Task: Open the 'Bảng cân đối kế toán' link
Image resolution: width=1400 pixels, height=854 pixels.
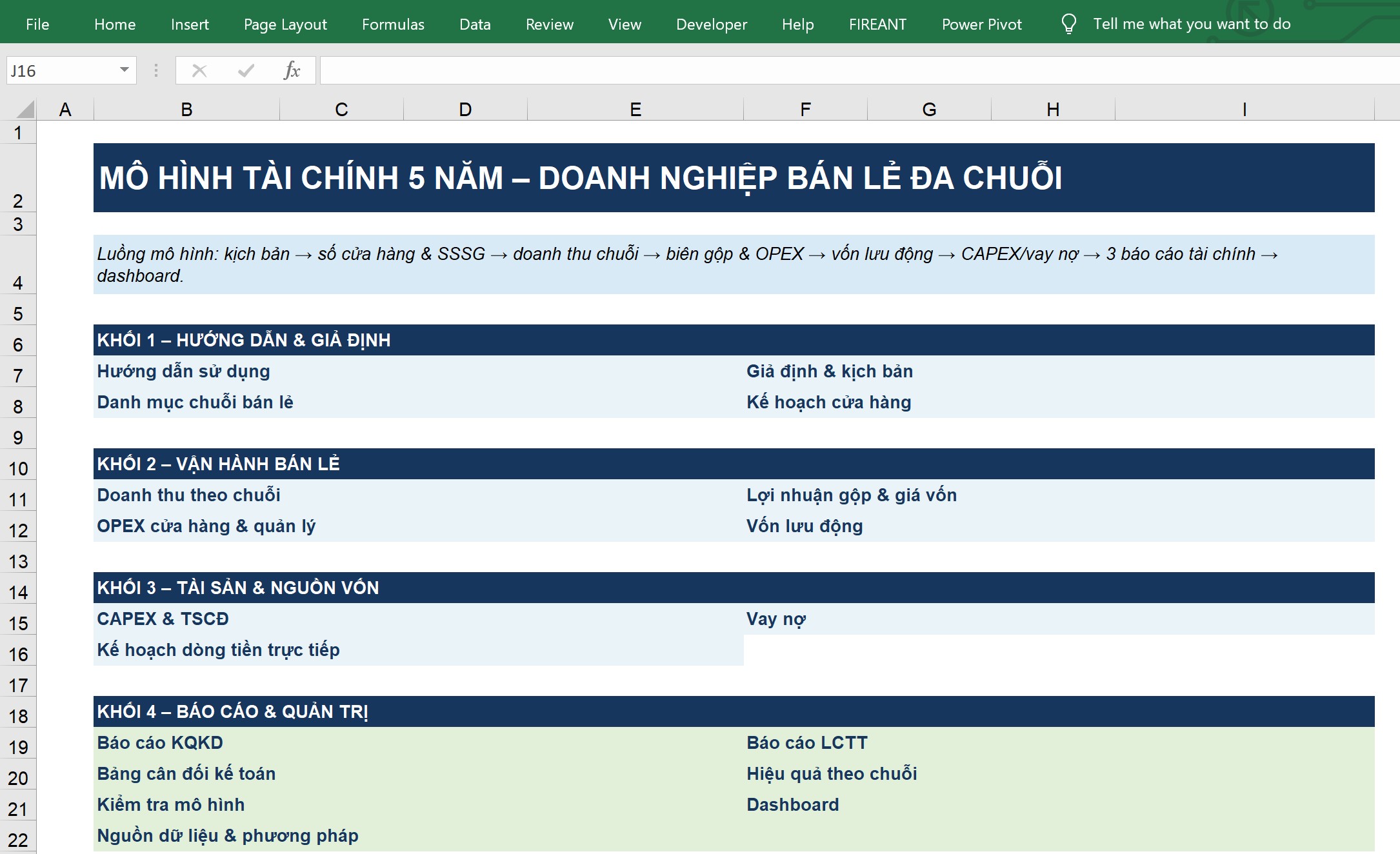Action: (x=186, y=774)
